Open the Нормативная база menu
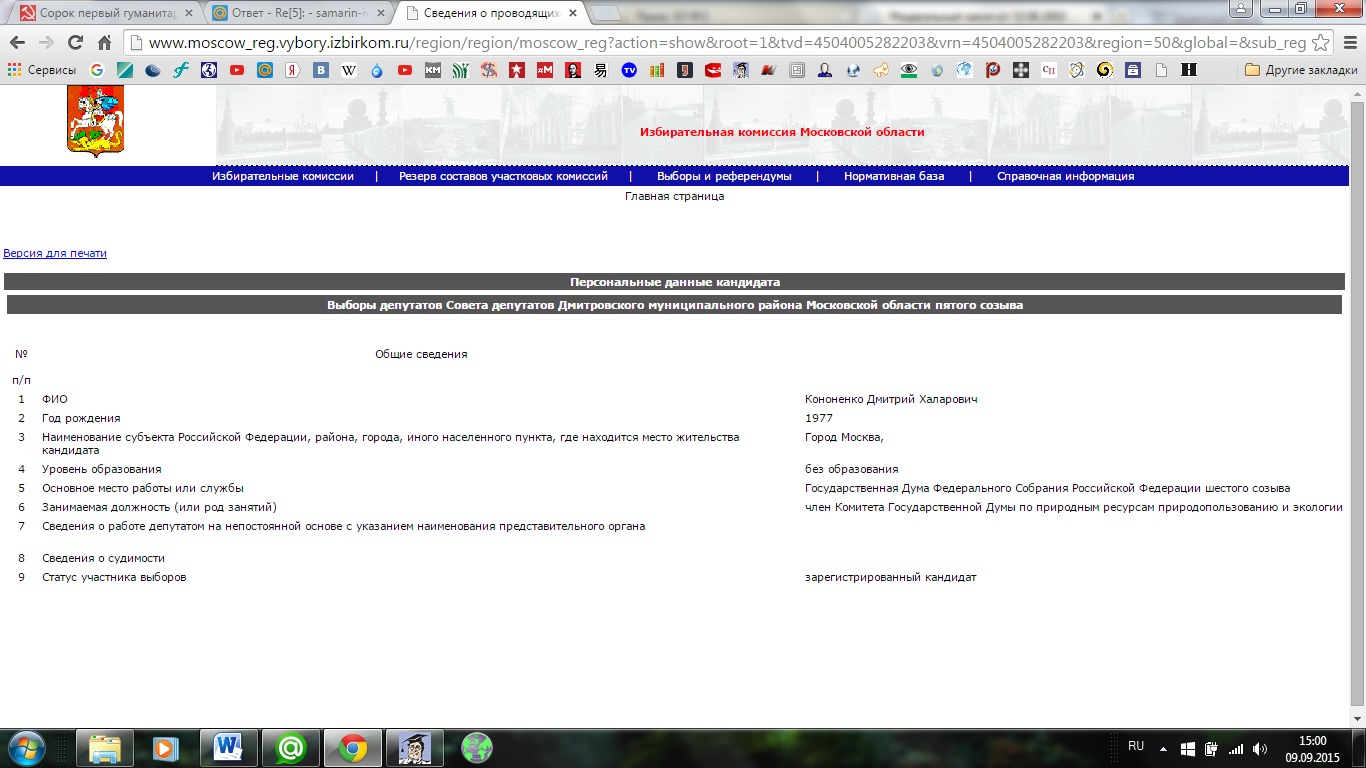This screenshot has width=1366, height=768. tap(894, 176)
